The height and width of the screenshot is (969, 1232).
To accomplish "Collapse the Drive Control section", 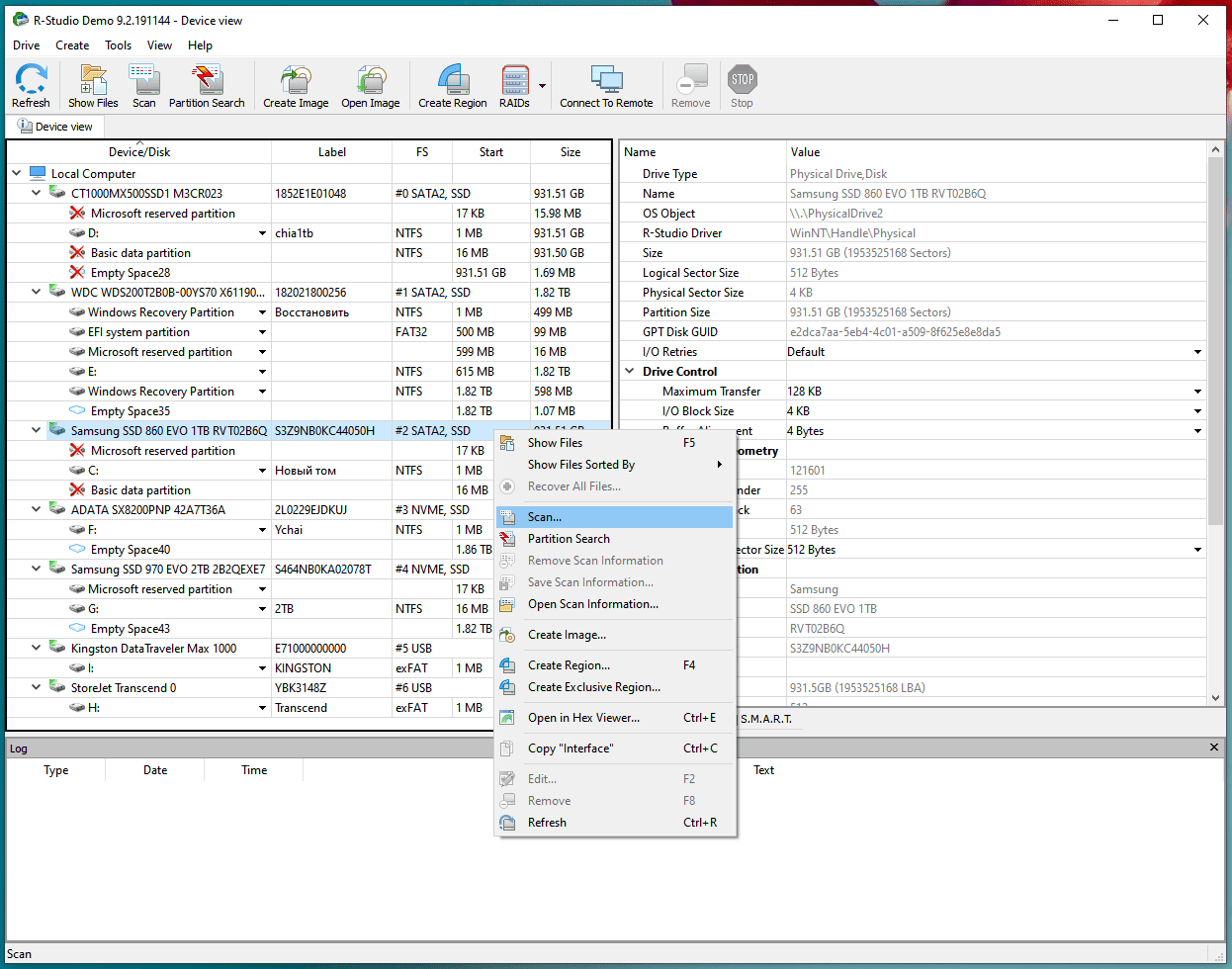I will [x=630, y=372].
